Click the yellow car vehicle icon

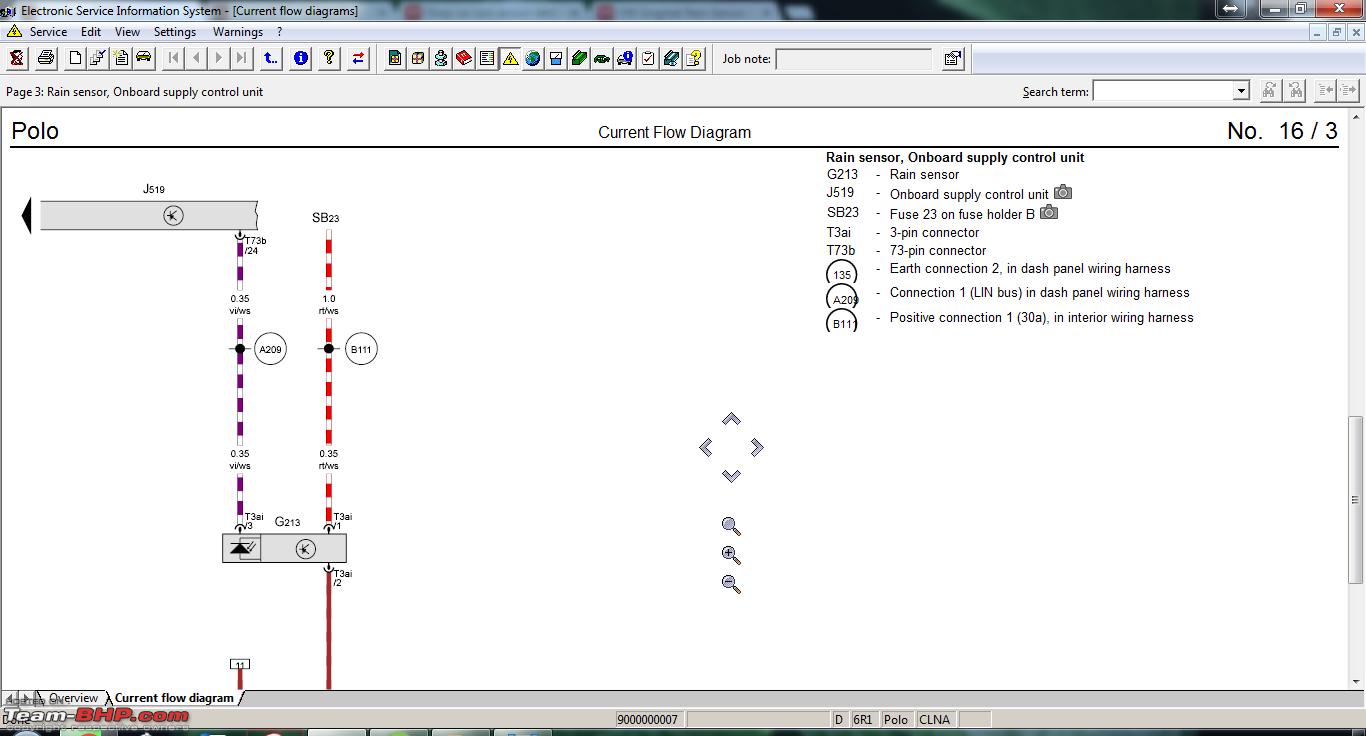click(144, 58)
